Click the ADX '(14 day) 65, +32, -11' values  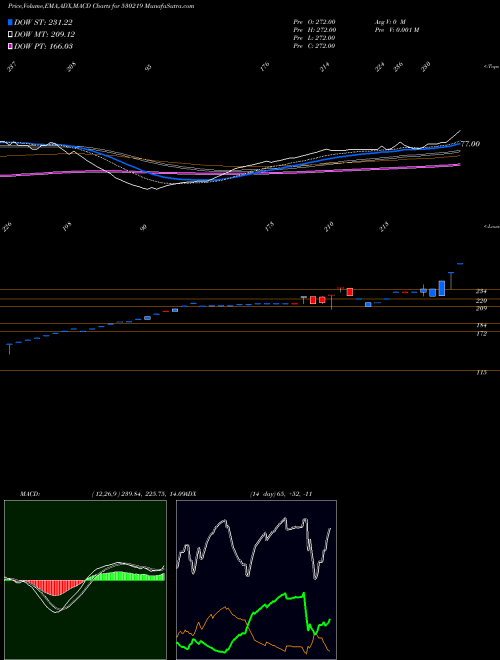pyautogui.click(x=281, y=494)
